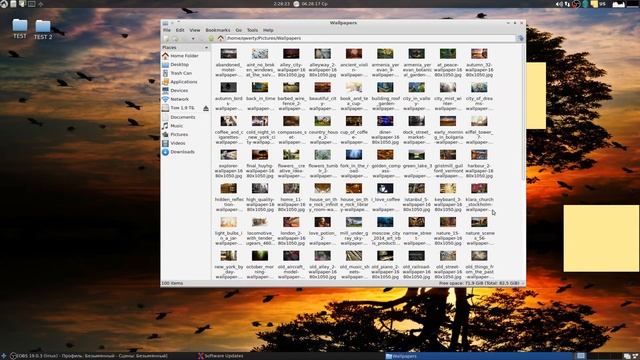The width and height of the screenshot is (640, 360).
Task: Select the light_bulbs_in_a_jar file
Action: 229,231
